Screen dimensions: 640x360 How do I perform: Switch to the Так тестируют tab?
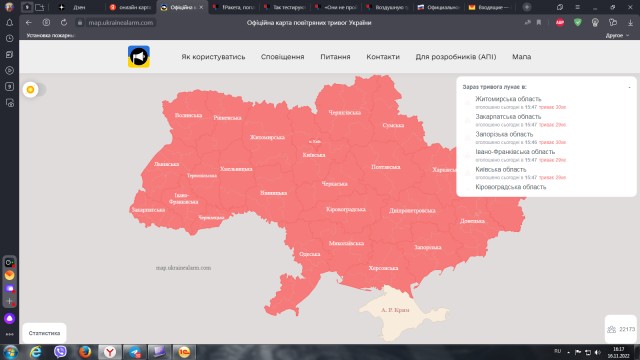click(x=285, y=7)
